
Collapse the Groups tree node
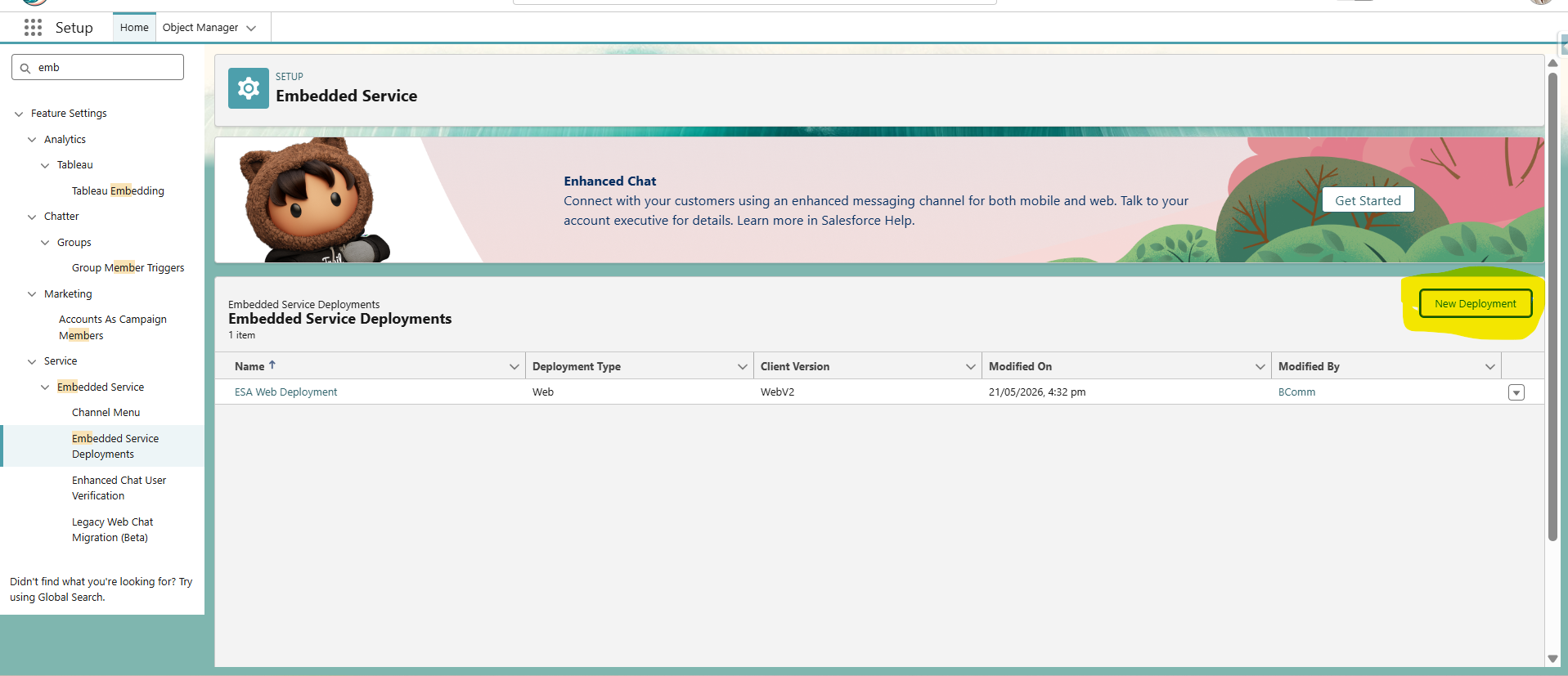pos(45,243)
